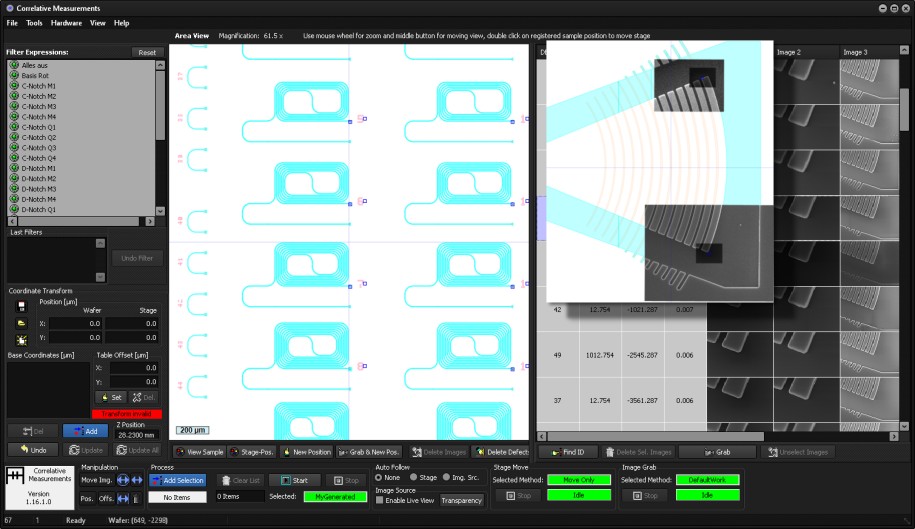Click the image table left arrow
The width and height of the screenshot is (915, 529).
tap(542, 436)
